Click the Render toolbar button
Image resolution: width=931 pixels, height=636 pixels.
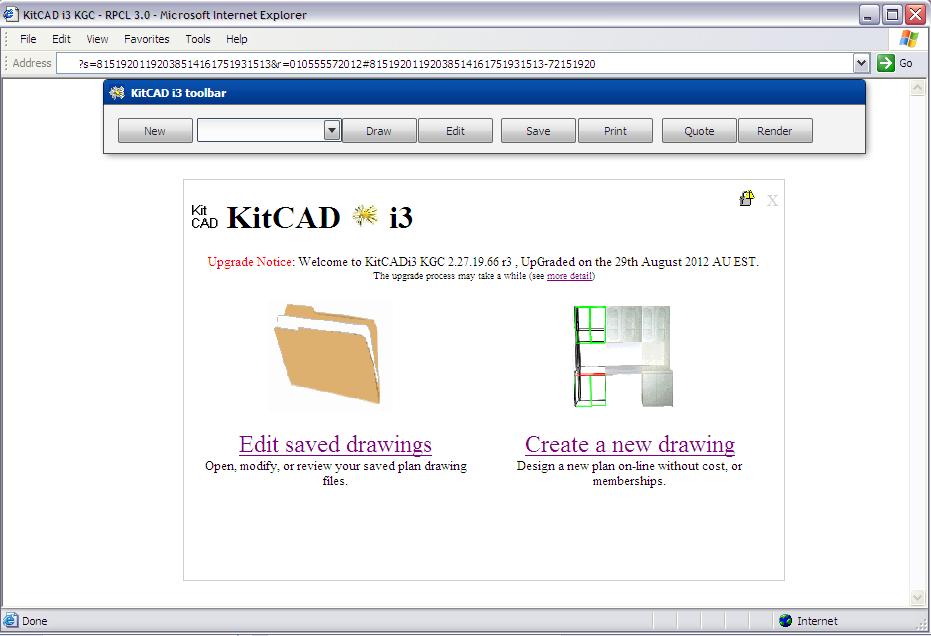pos(775,131)
